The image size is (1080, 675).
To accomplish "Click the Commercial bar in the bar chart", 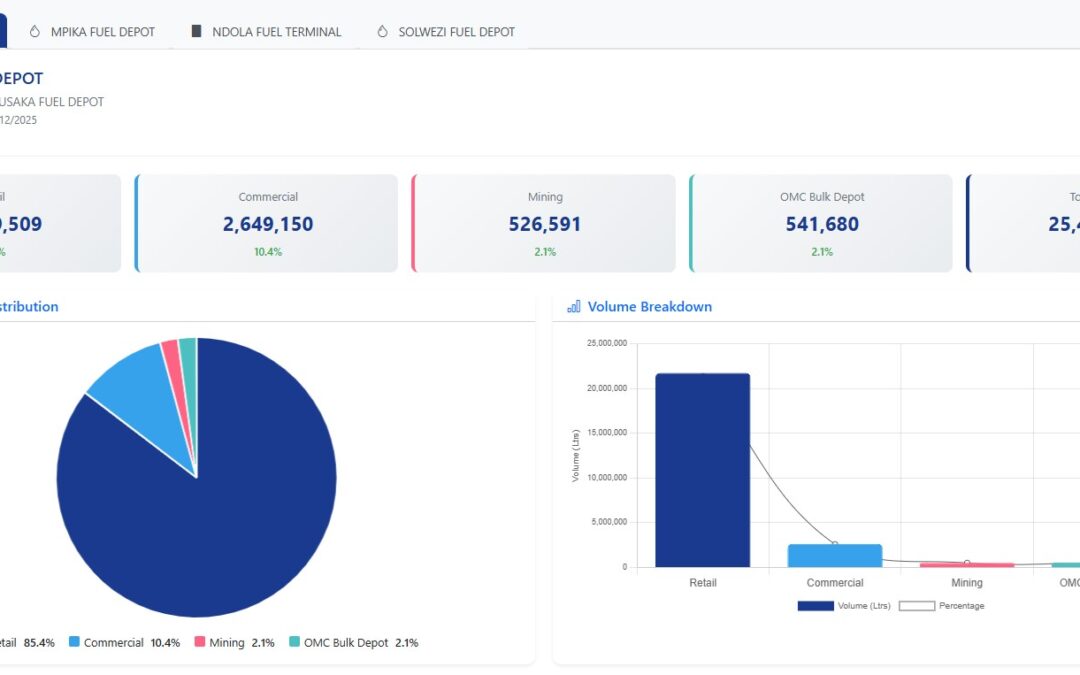I will pyautogui.click(x=835, y=556).
